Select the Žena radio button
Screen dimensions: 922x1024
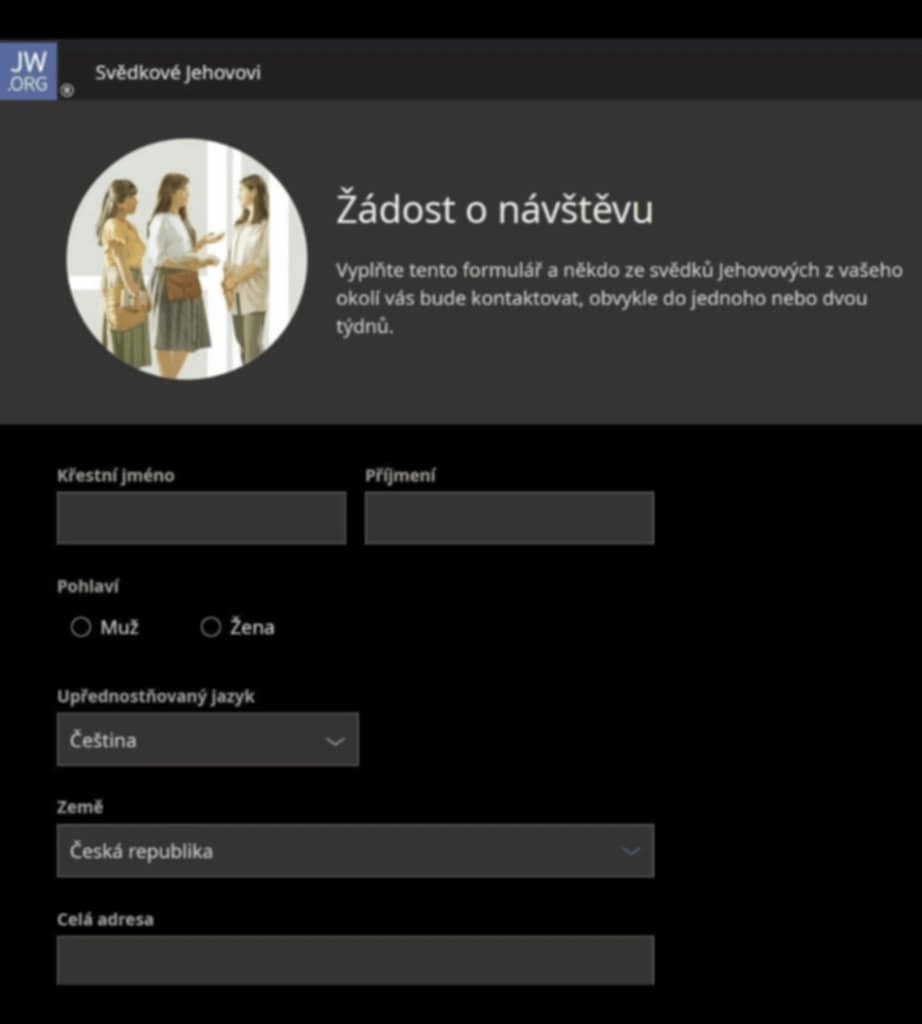click(211, 627)
